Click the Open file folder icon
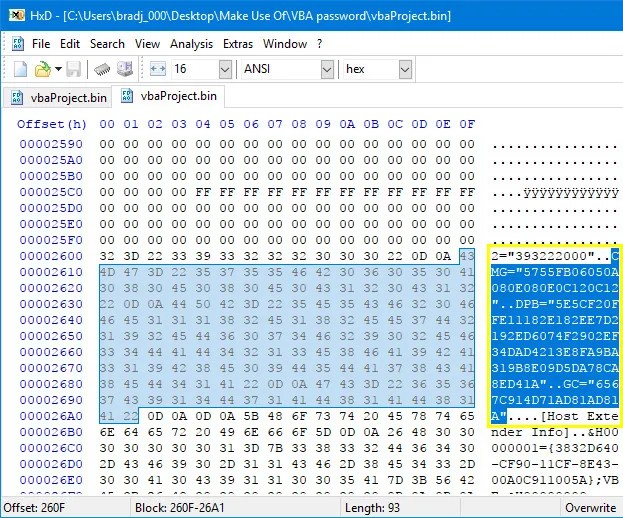Image resolution: width=623 pixels, height=518 pixels. pyautogui.click(x=43, y=69)
